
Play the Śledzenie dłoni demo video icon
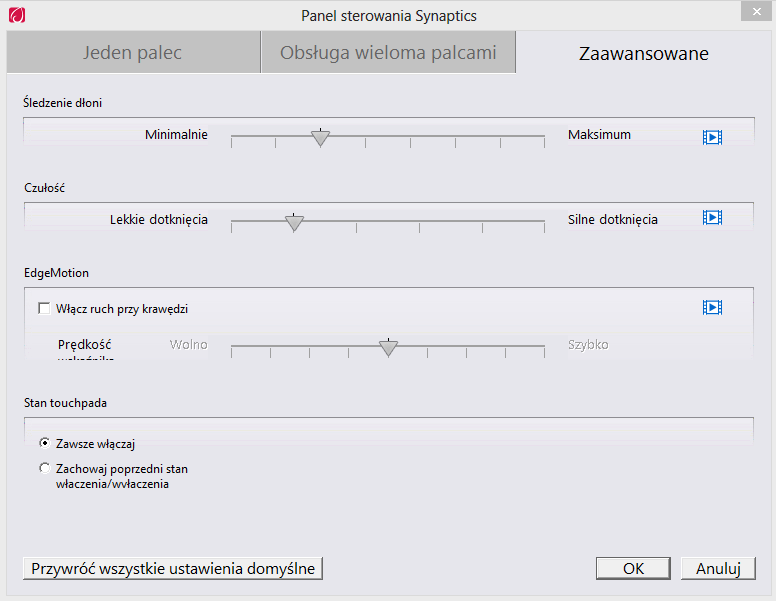[x=712, y=137]
